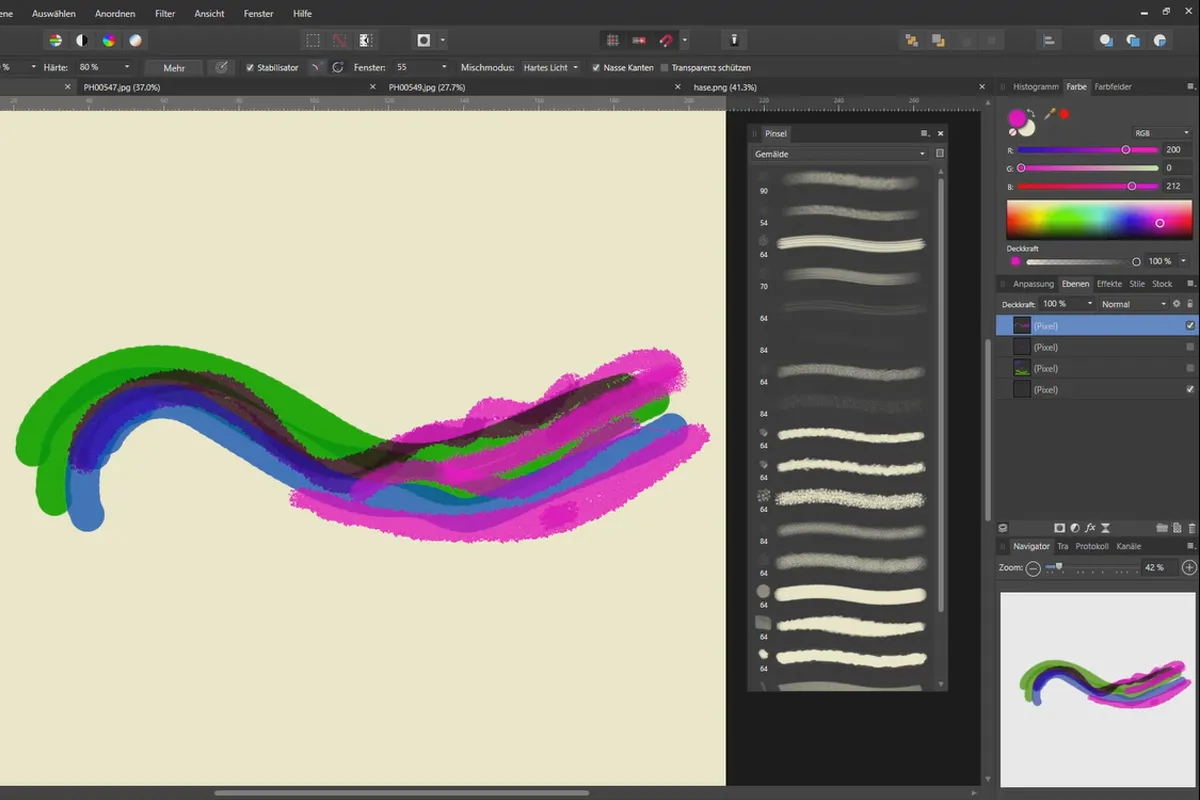Click the insert inside selection icon
Image resolution: width=1200 pixels, height=800 pixels.
(x=1160, y=41)
